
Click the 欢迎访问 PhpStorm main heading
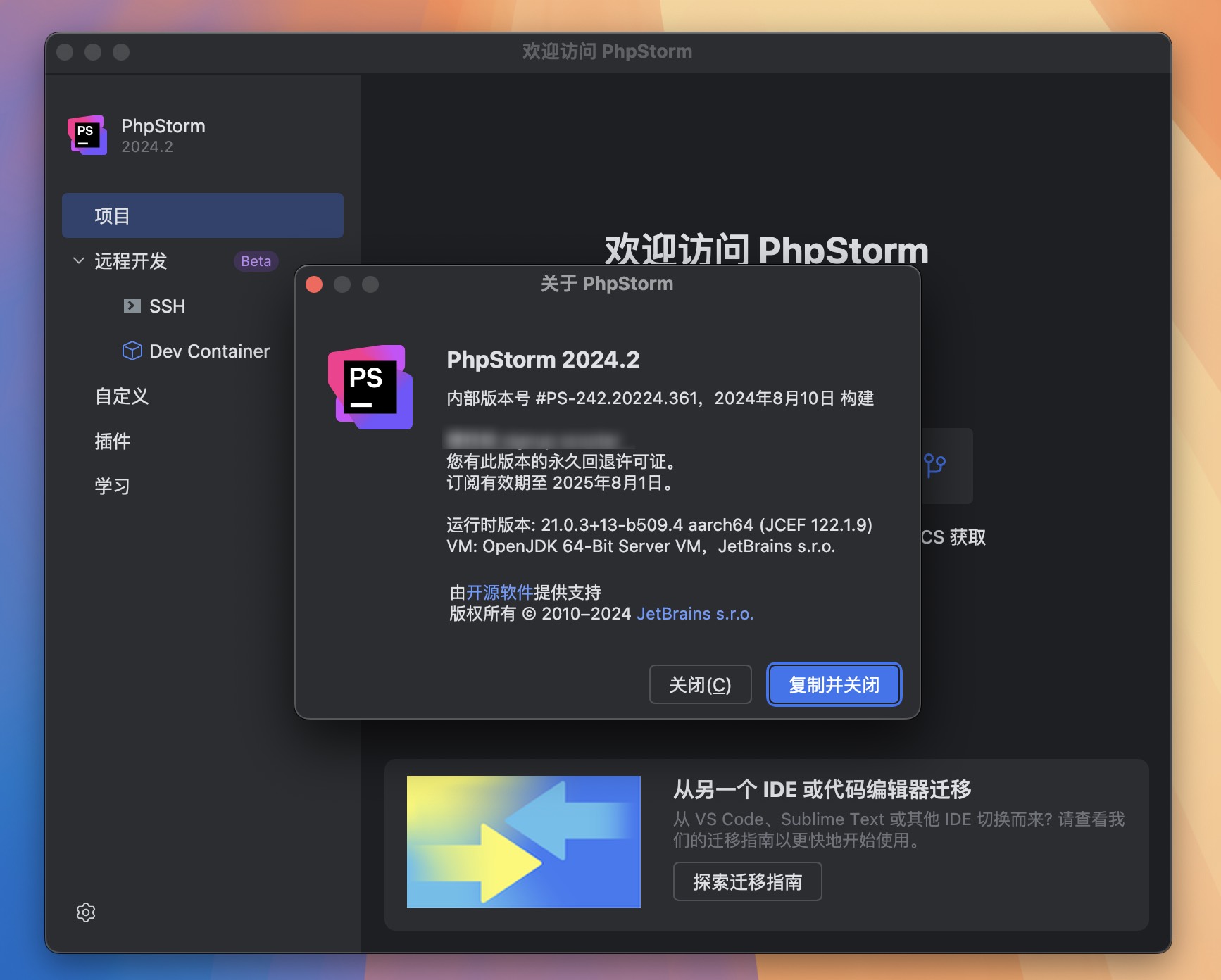coord(766,250)
